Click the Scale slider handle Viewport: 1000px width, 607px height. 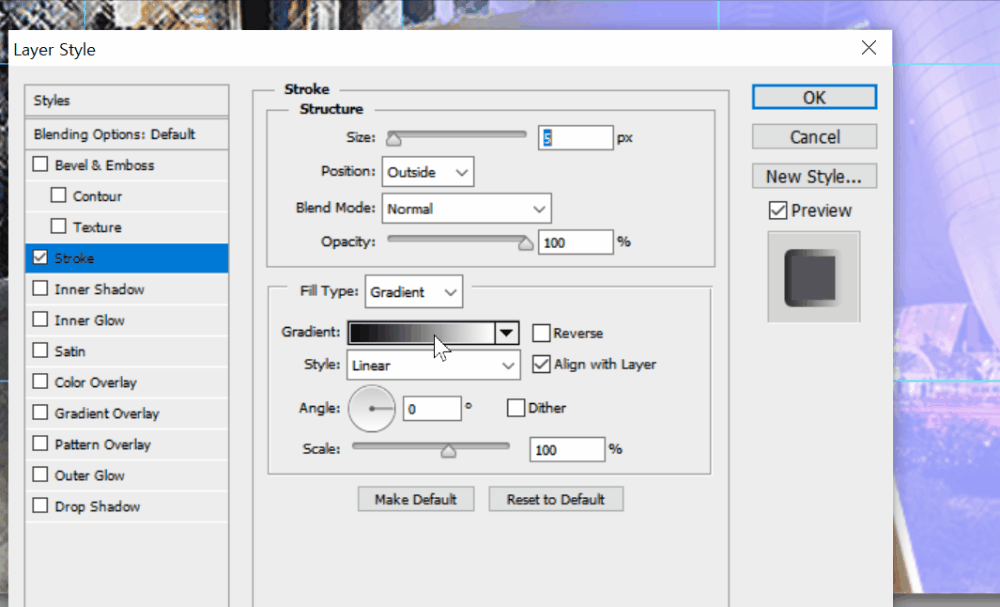pos(448,451)
